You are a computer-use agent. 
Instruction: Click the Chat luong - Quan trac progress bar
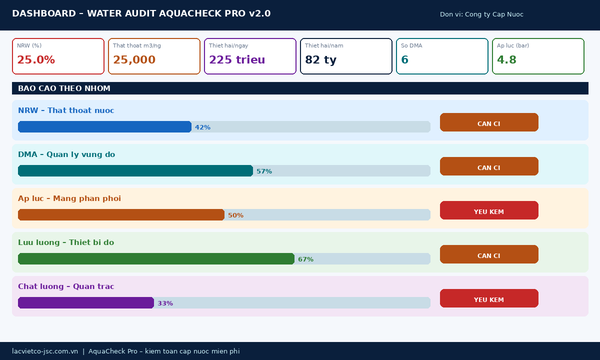[224, 303]
